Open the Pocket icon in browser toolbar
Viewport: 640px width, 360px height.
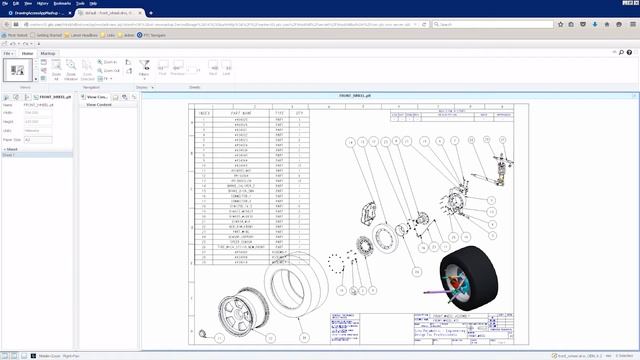[583, 24]
